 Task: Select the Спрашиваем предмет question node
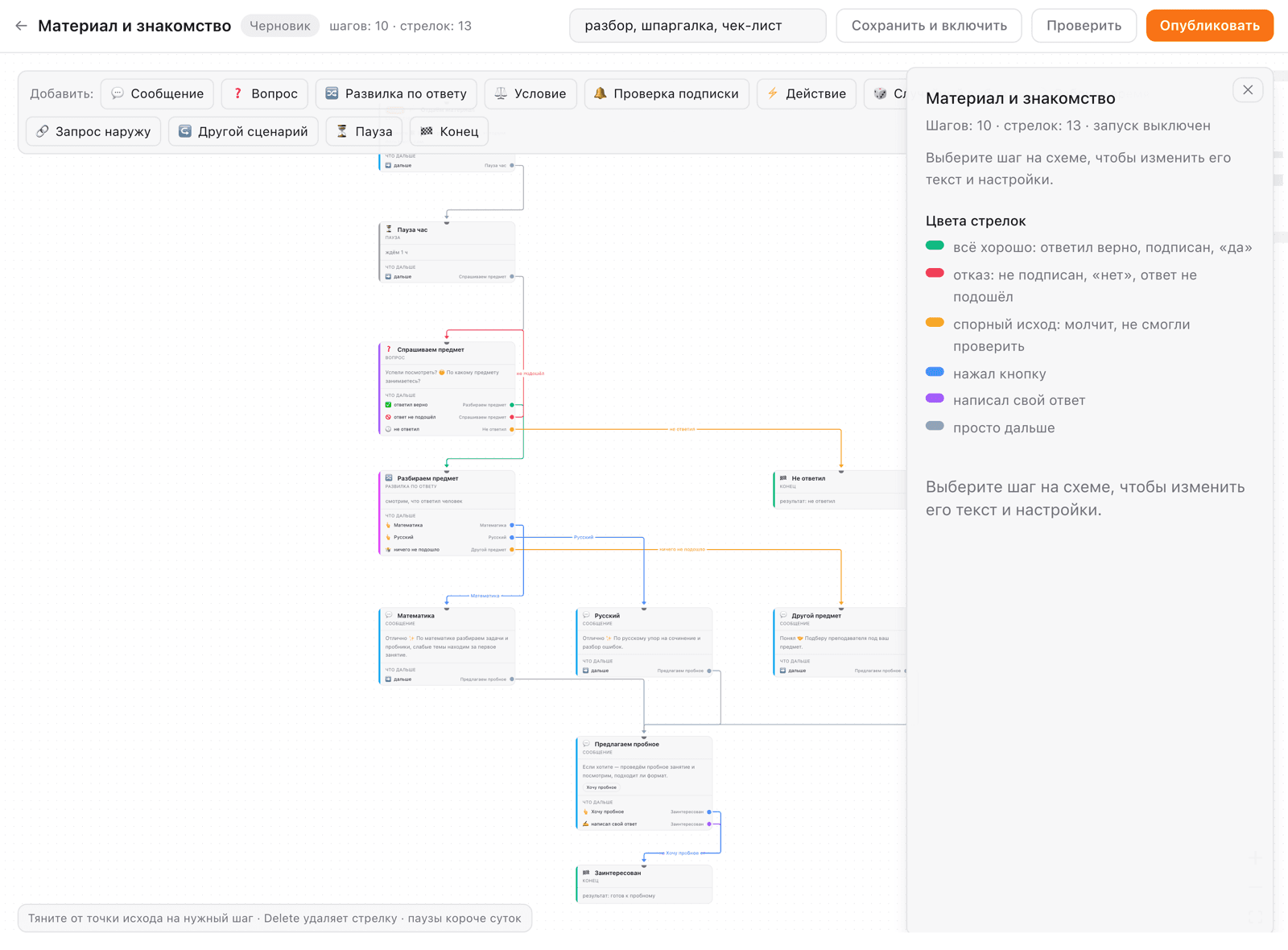pos(447,388)
